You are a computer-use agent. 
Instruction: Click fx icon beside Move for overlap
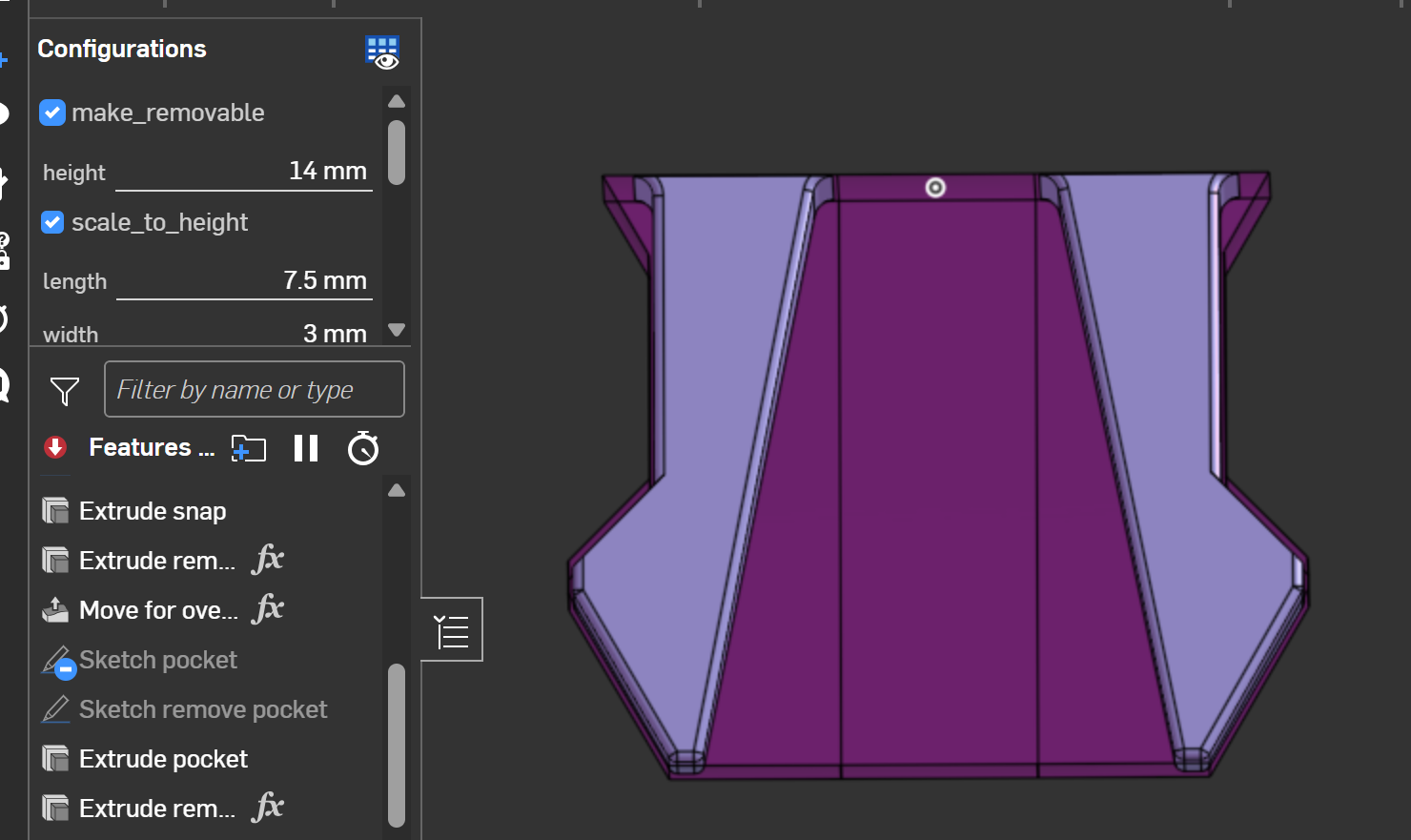268,609
